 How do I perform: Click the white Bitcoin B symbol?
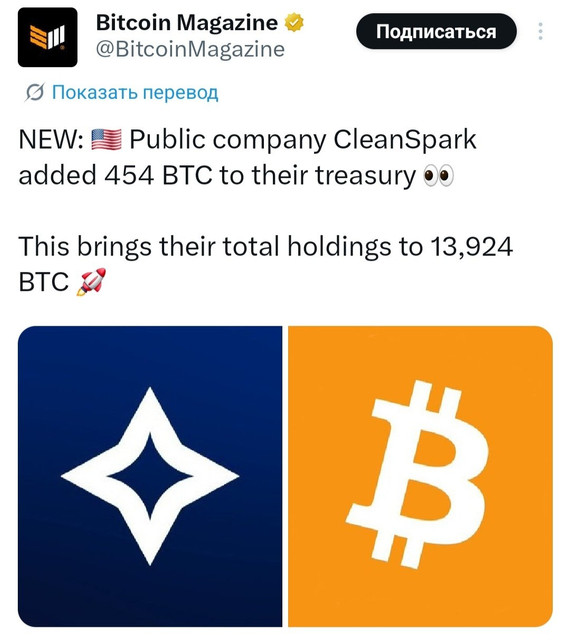click(417, 474)
